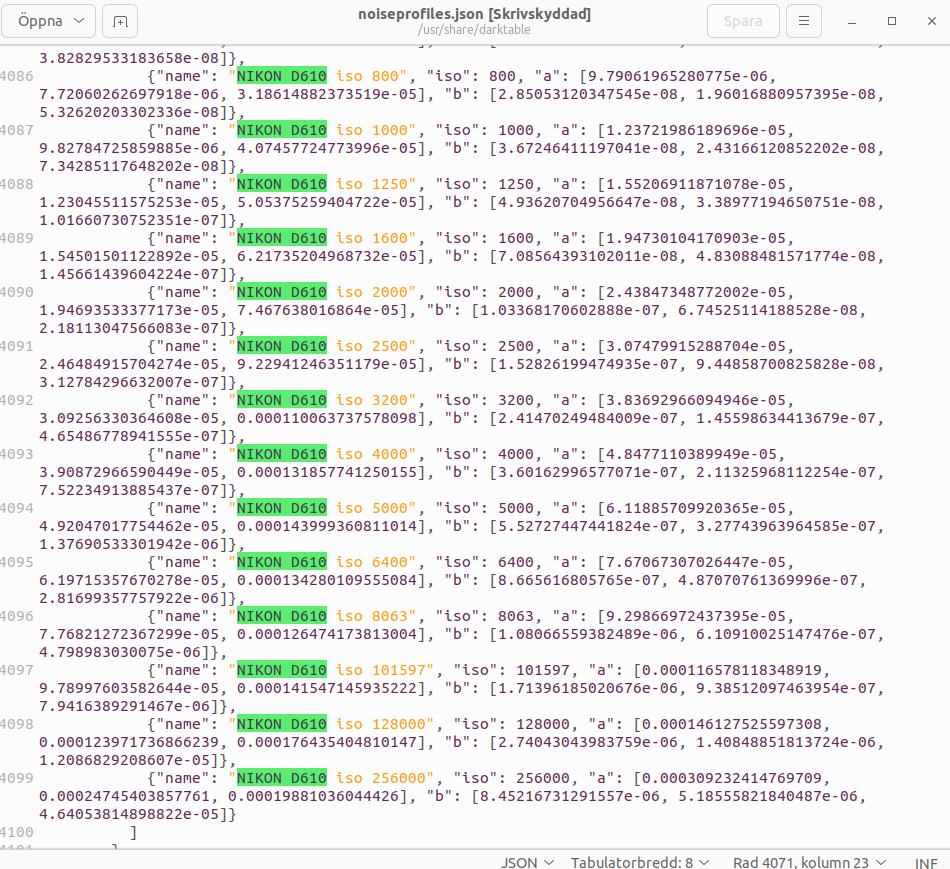
Task: Click line number 4098 in gutter
Action: [x=16, y=724]
